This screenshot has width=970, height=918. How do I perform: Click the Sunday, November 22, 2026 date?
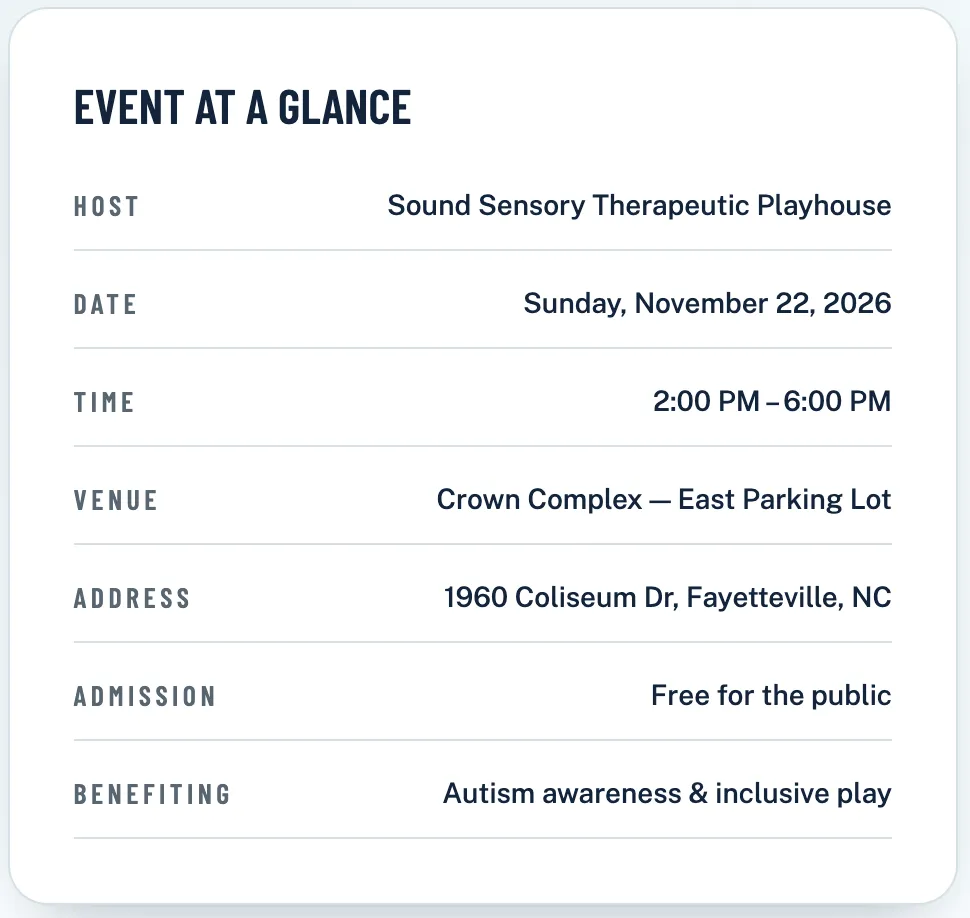point(707,304)
